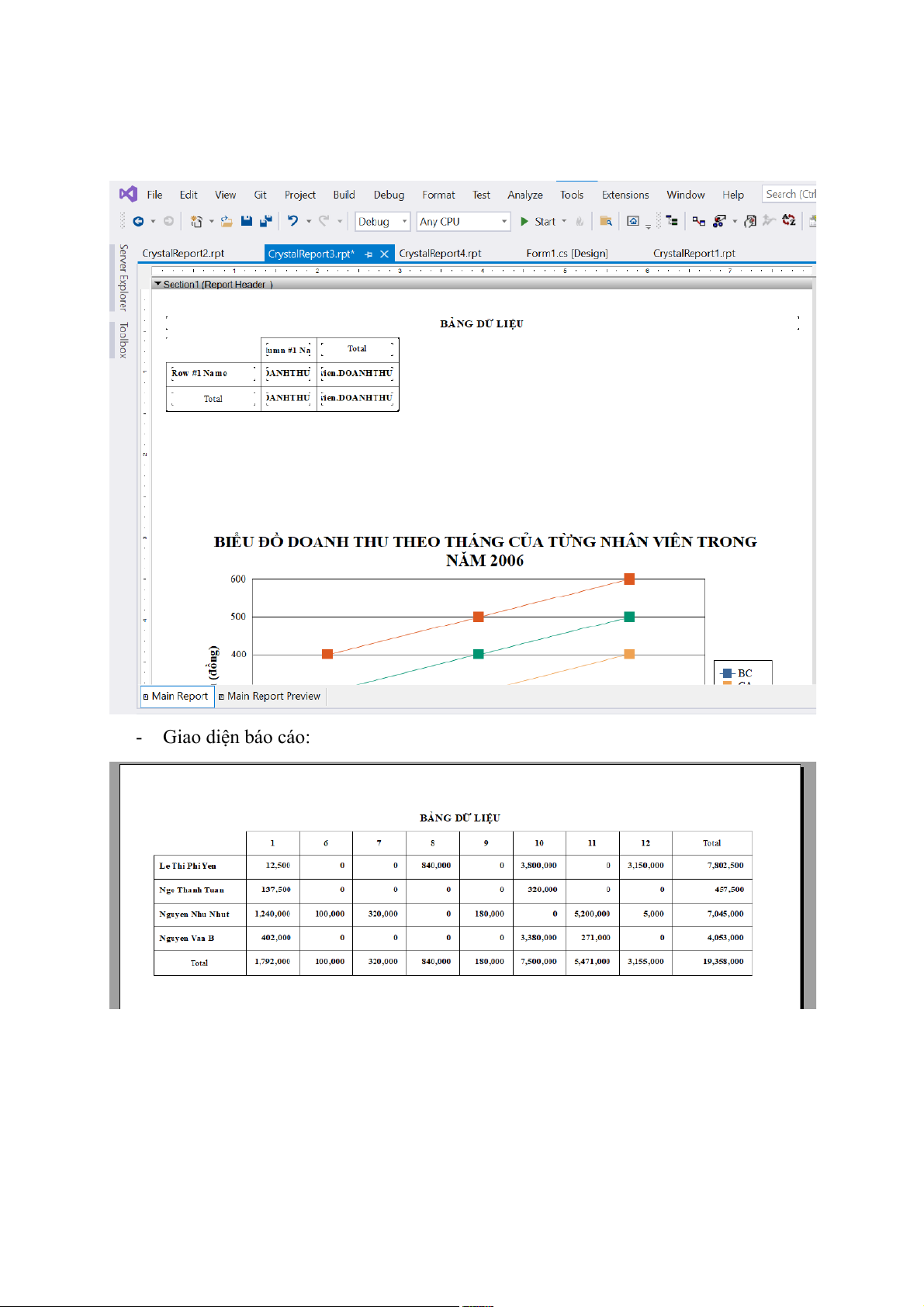Click the Save All icon
The width and height of the screenshot is (924, 1307).
click(265, 221)
